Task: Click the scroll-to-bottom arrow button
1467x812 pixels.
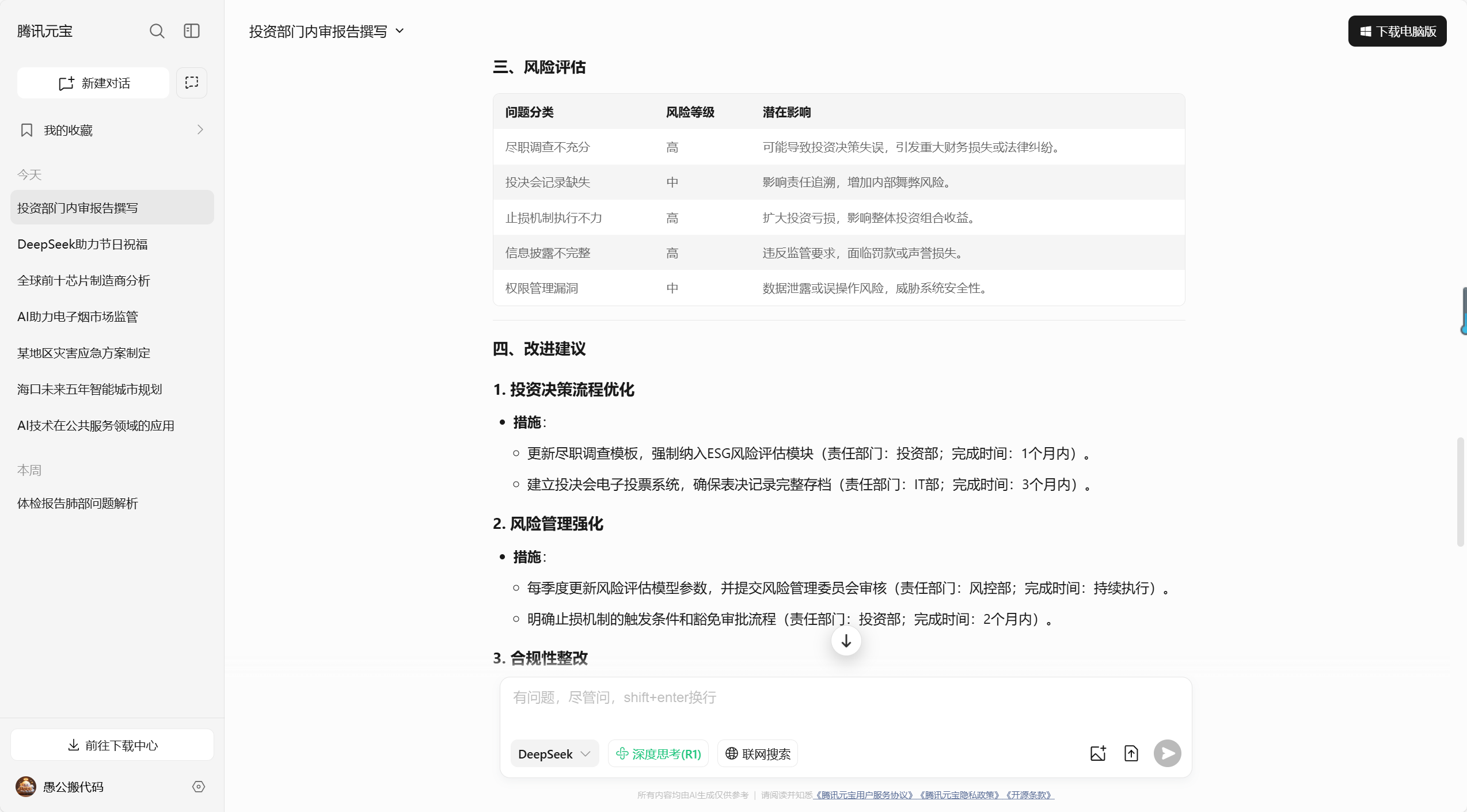Action: point(846,641)
